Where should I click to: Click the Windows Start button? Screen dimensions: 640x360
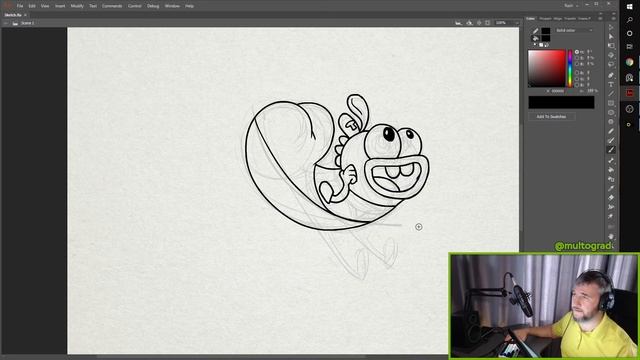tap(630, 7)
